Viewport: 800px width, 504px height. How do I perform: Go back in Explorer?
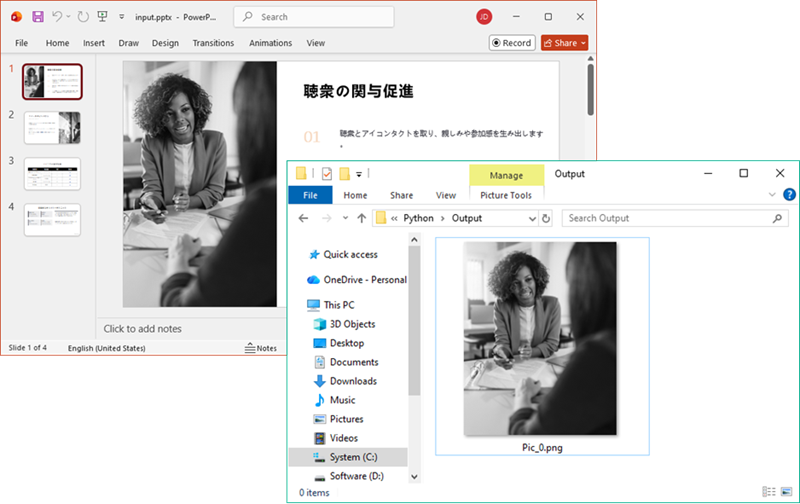304,218
